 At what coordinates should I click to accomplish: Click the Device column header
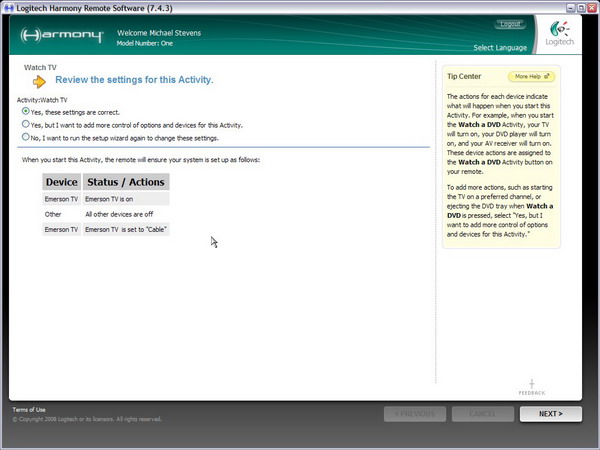click(62, 182)
